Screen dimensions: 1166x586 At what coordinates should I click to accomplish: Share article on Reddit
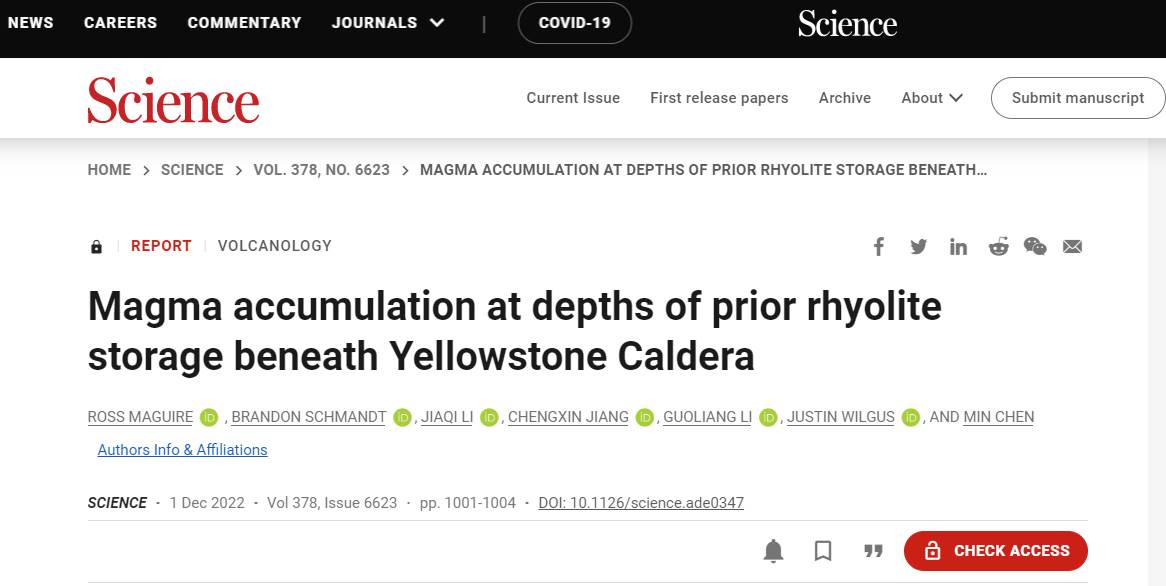[x=998, y=246]
